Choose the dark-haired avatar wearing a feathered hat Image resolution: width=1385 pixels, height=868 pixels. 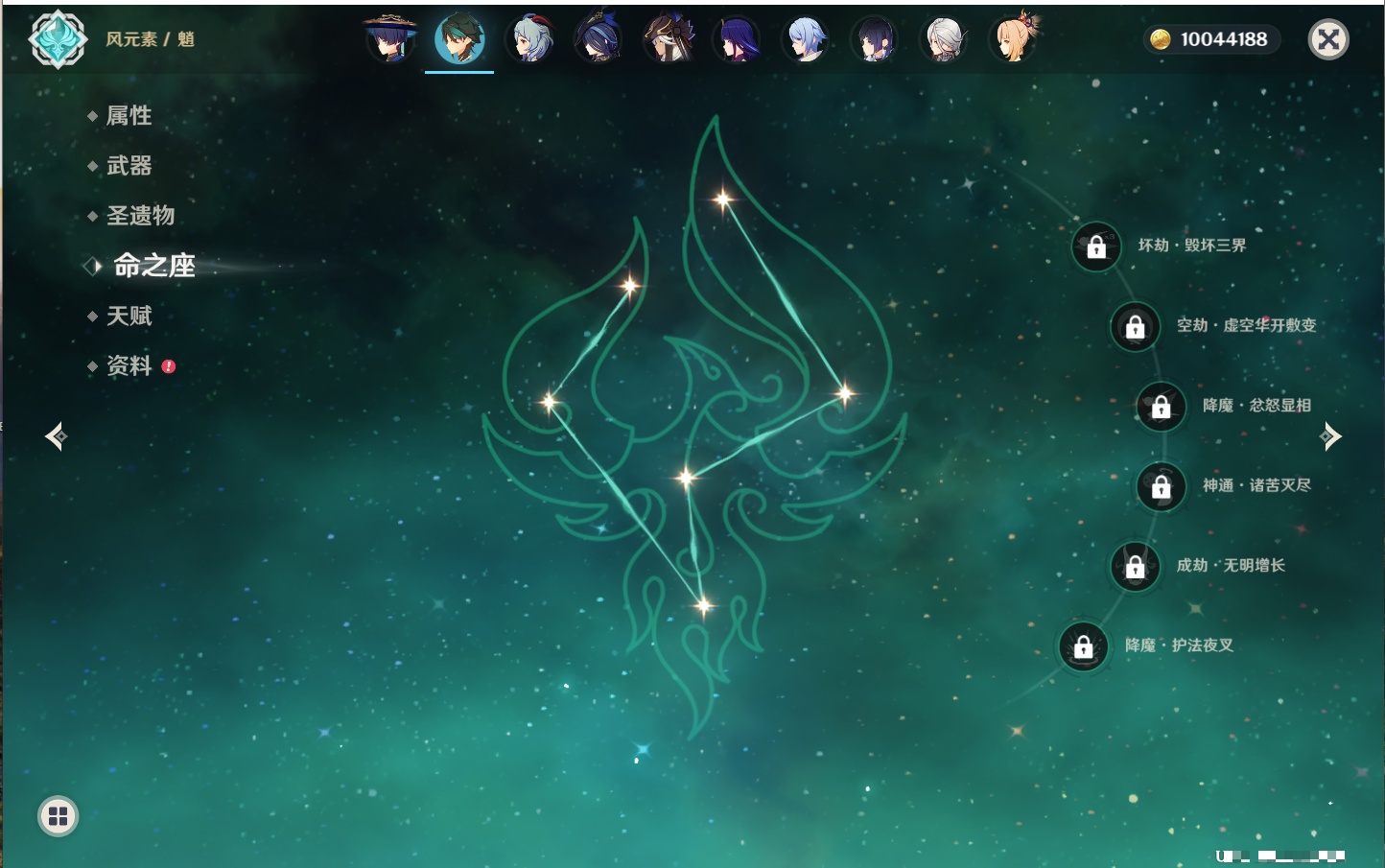[x=599, y=38]
